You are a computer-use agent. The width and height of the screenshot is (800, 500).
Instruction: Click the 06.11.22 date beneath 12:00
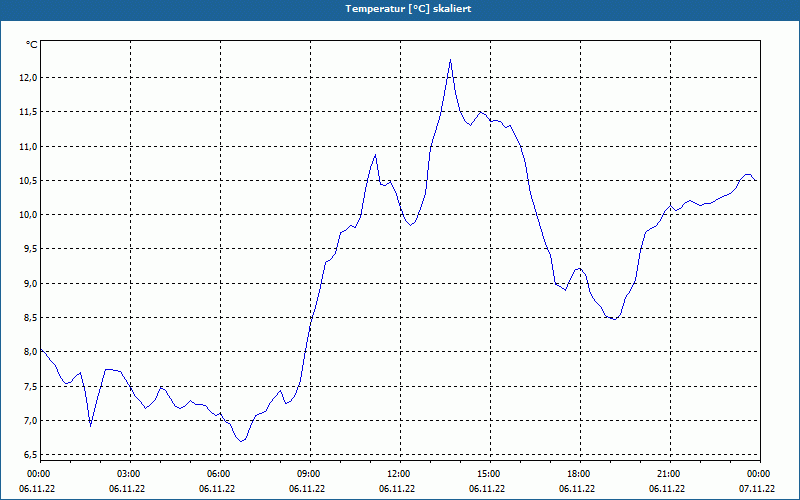[397, 489]
